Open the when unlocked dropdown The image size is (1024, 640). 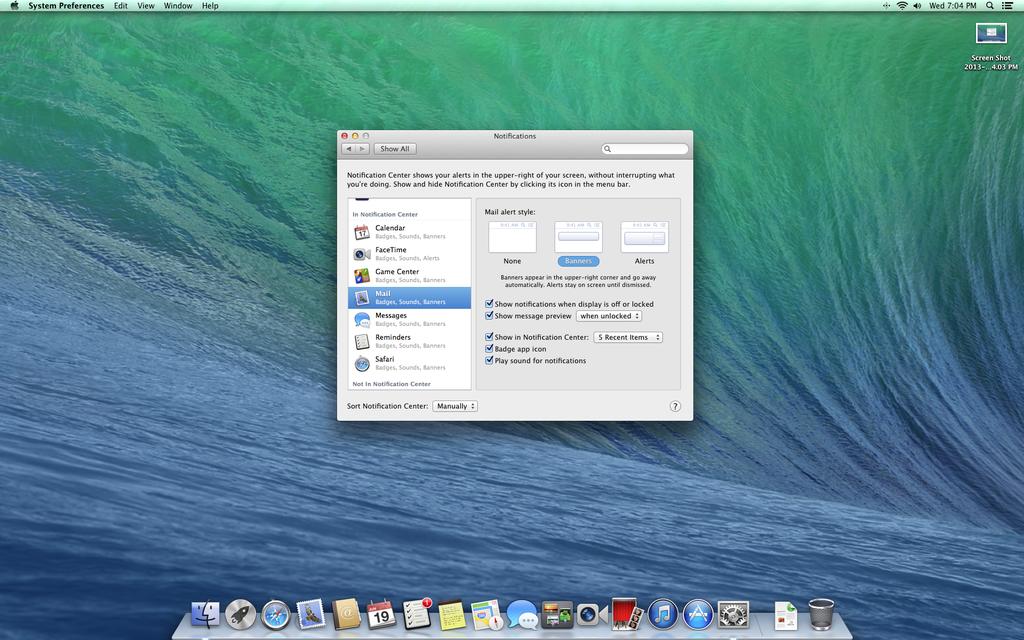pos(609,315)
